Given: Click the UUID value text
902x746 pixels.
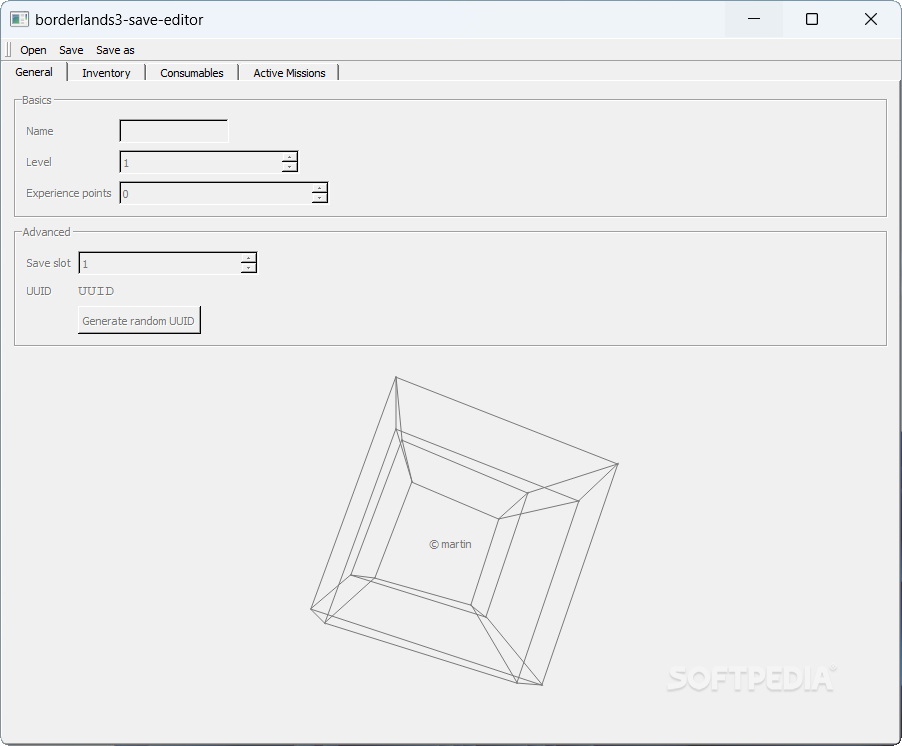Looking at the screenshot, I should pos(96,291).
